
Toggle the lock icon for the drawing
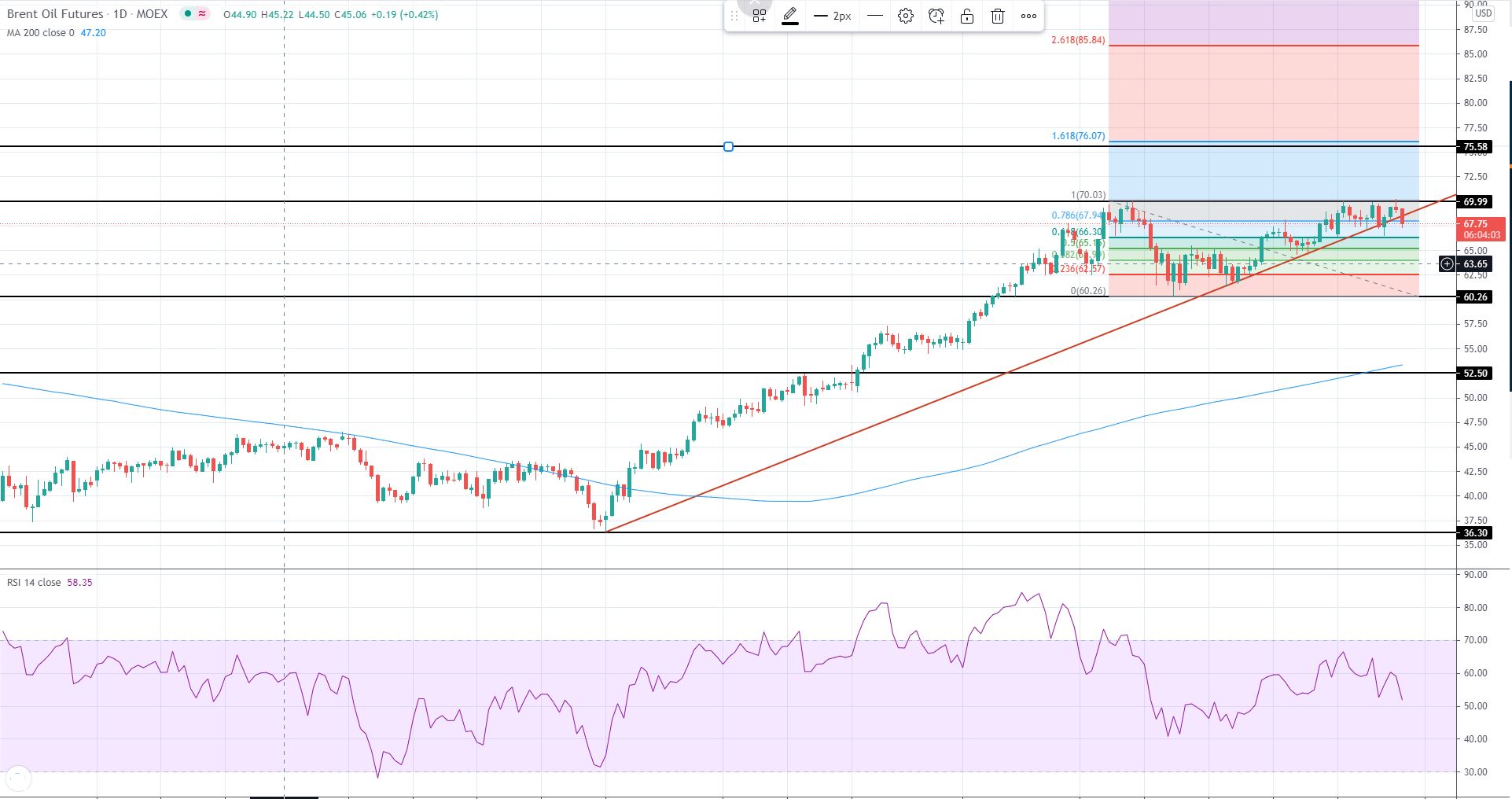tap(967, 16)
